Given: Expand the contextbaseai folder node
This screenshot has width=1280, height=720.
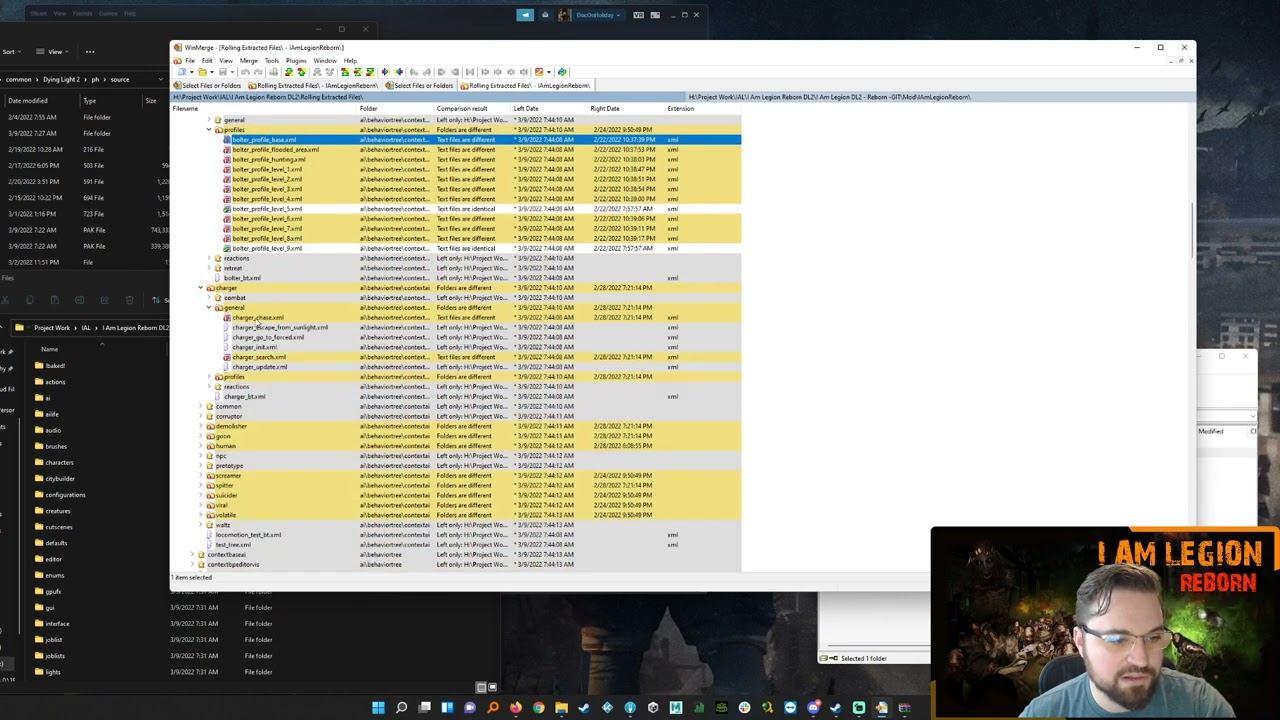Looking at the screenshot, I should click(x=192, y=555).
